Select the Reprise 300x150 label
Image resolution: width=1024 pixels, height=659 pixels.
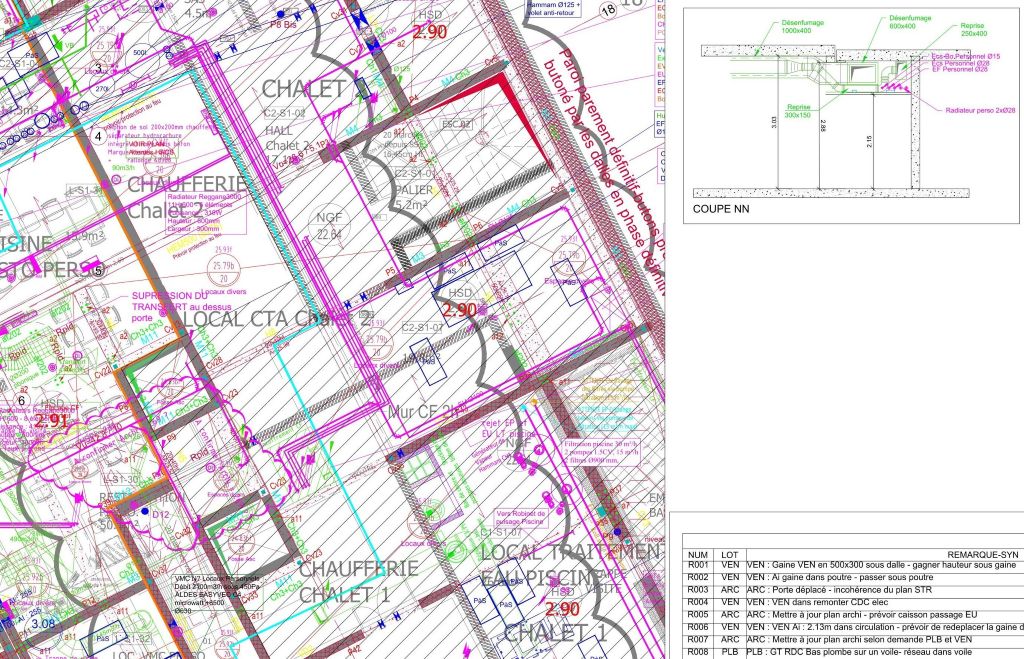798,110
